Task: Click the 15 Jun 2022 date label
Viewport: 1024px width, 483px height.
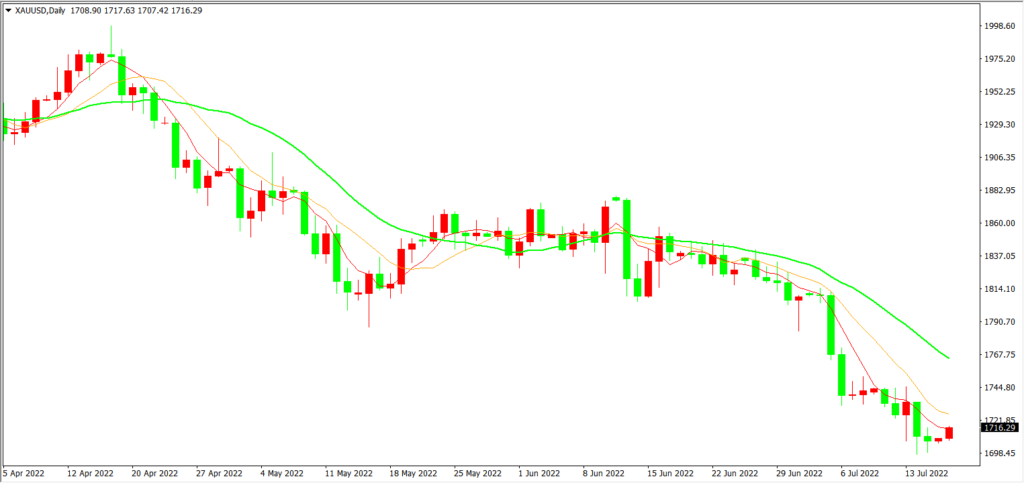Action: [x=671, y=471]
